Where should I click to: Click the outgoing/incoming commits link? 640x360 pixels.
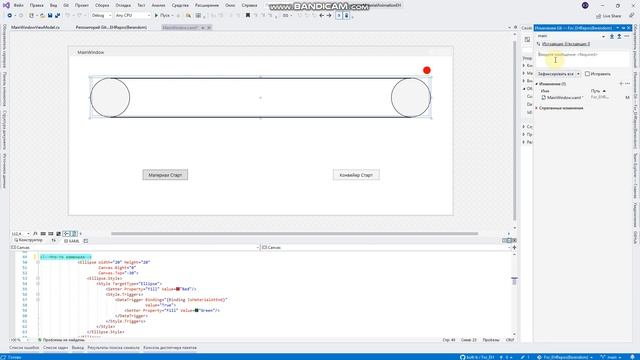tap(566, 44)
